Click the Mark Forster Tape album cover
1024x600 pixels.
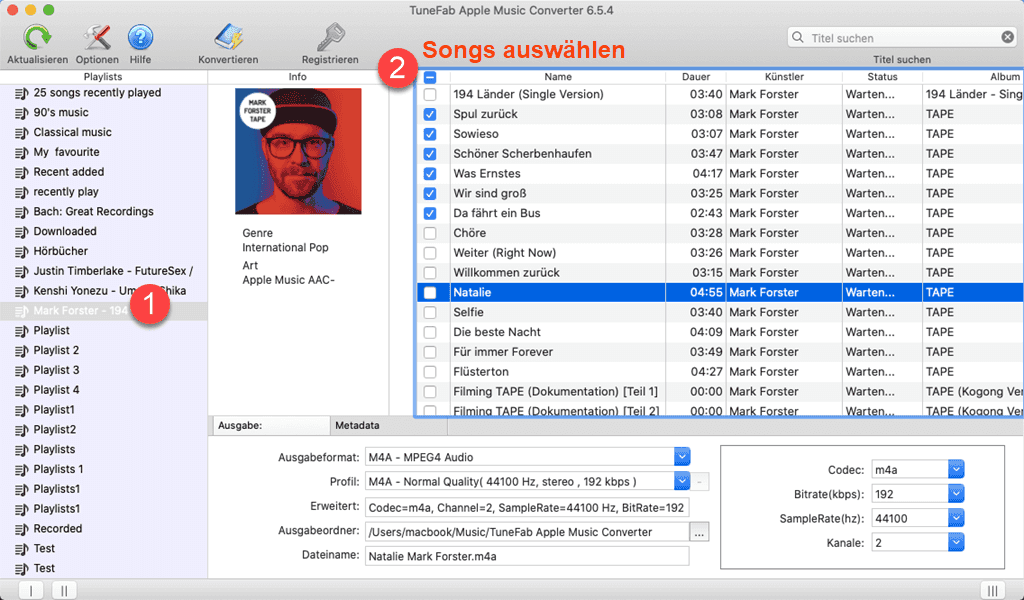pos(284,151)
